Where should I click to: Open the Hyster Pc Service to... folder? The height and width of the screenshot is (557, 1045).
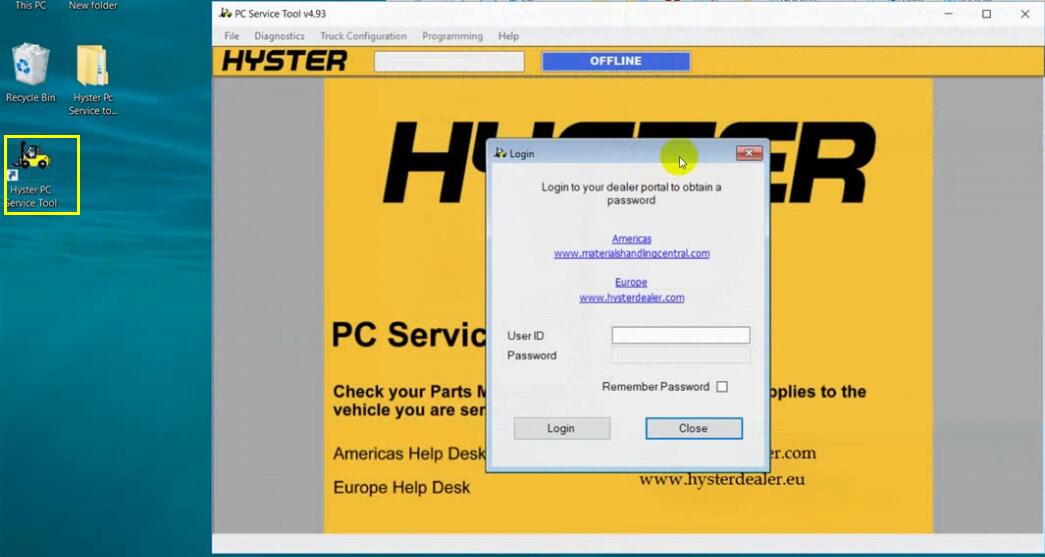tap(93, 79)
